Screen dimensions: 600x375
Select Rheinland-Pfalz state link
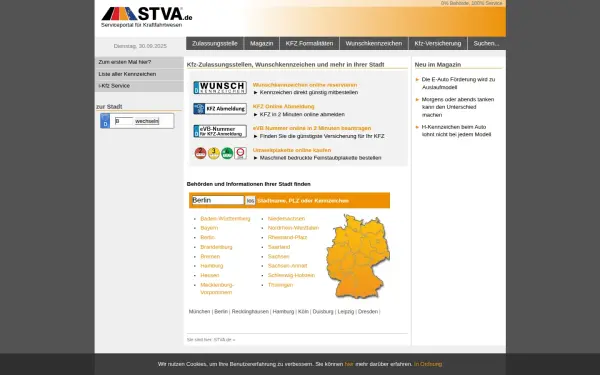(287, 237)
